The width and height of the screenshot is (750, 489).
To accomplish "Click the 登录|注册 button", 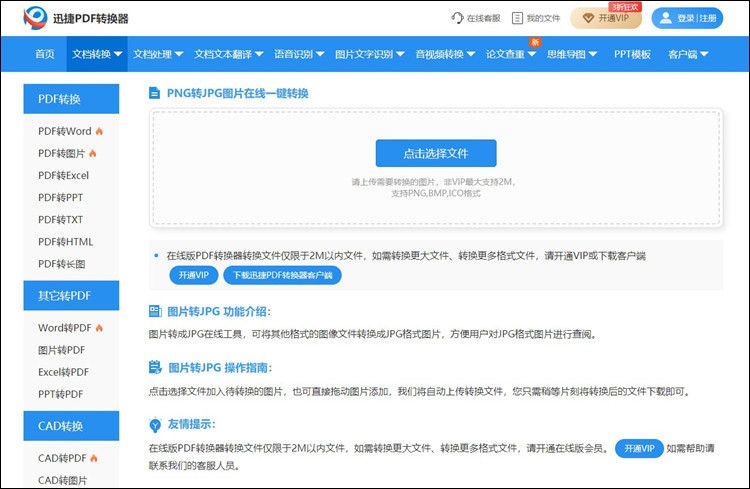I will coord(687,18).
